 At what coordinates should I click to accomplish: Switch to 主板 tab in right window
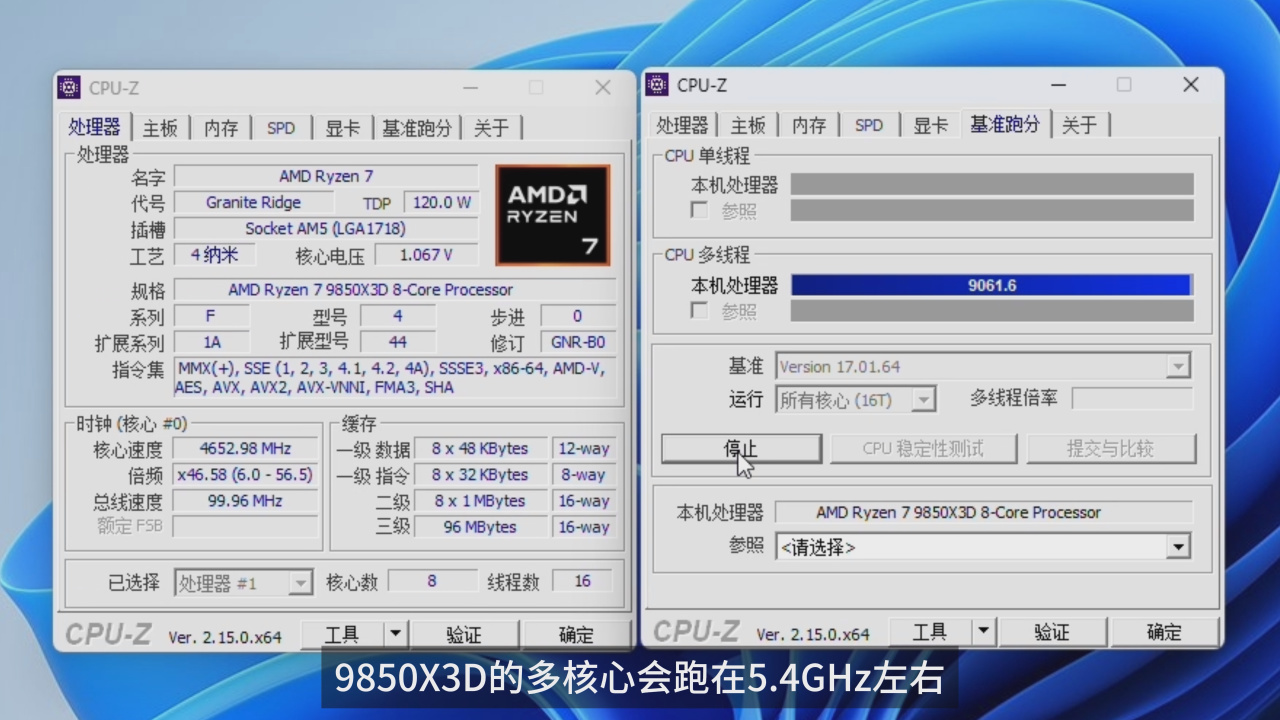[748, 125]
